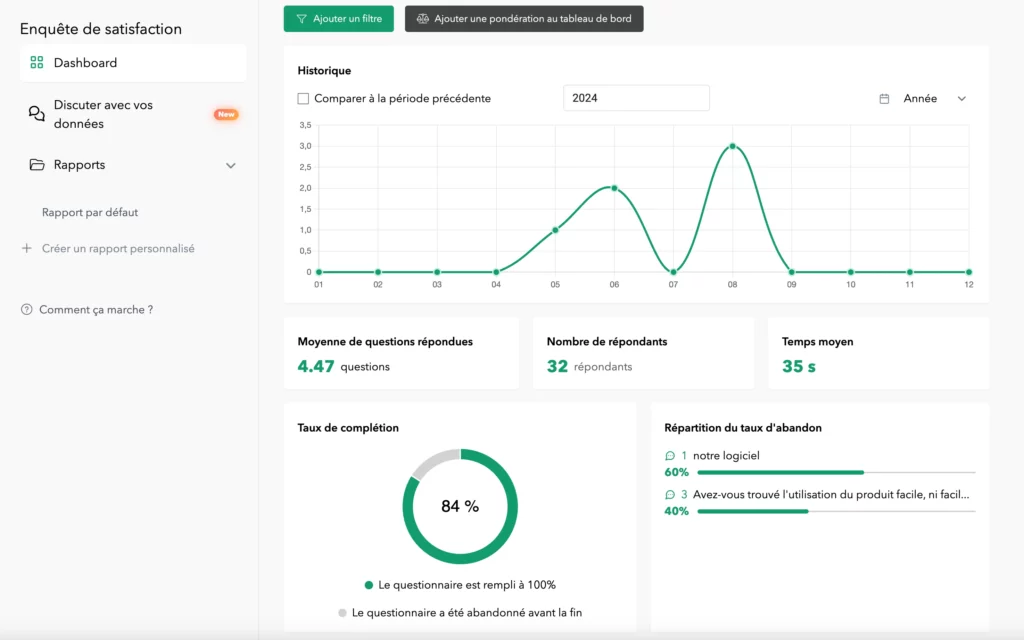Click the calendar icon beside Année

(x=884, y=98)
